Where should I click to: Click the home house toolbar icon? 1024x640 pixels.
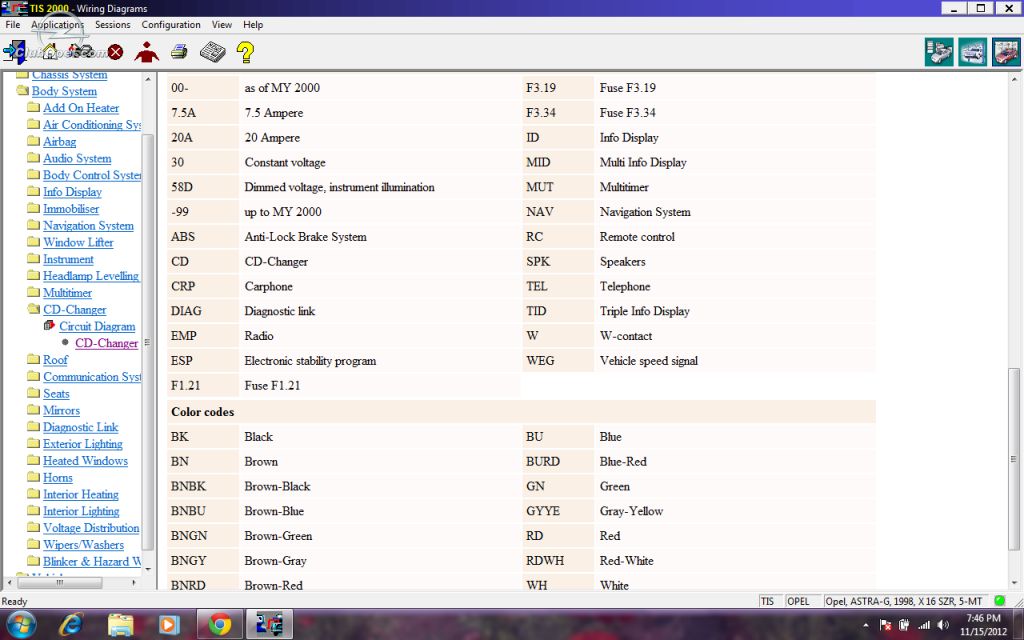click(50, 52)
